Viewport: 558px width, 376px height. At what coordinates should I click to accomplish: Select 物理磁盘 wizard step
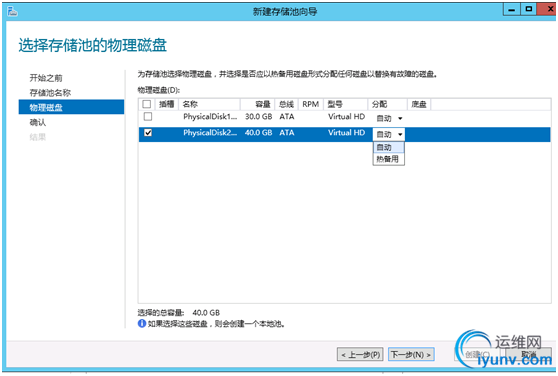tap(71, 107)
